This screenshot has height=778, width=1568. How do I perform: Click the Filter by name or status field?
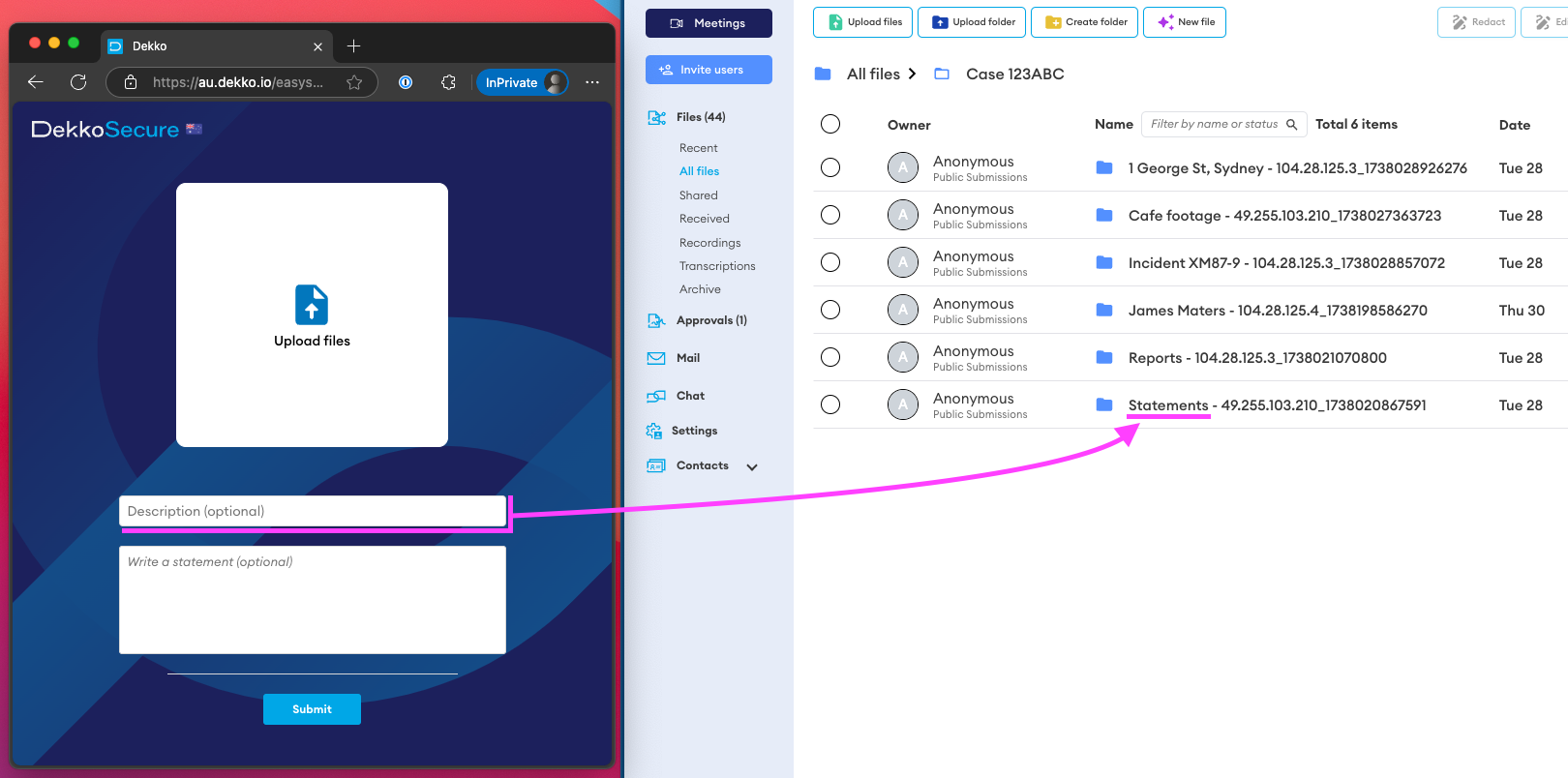(1224, 124)
